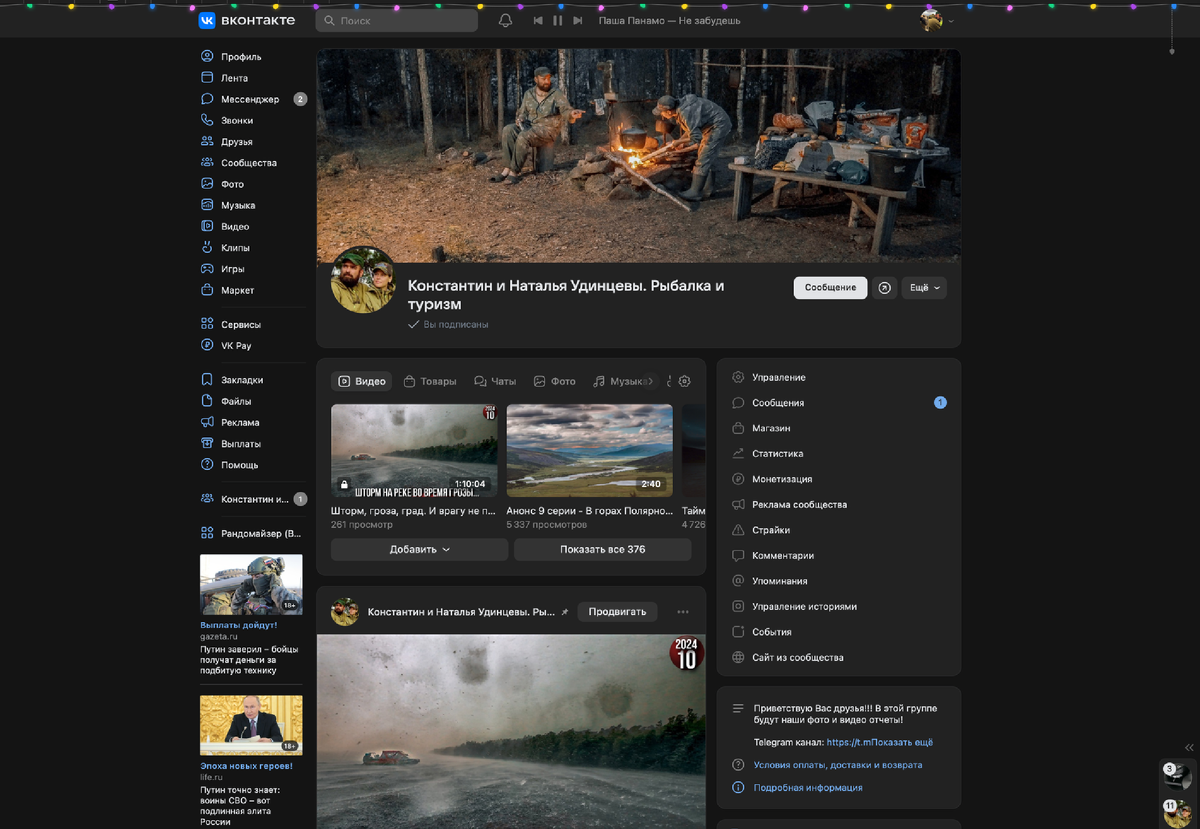
Task: Open tab settings gear
Action: pyautogui.click(x=685, y=381)
